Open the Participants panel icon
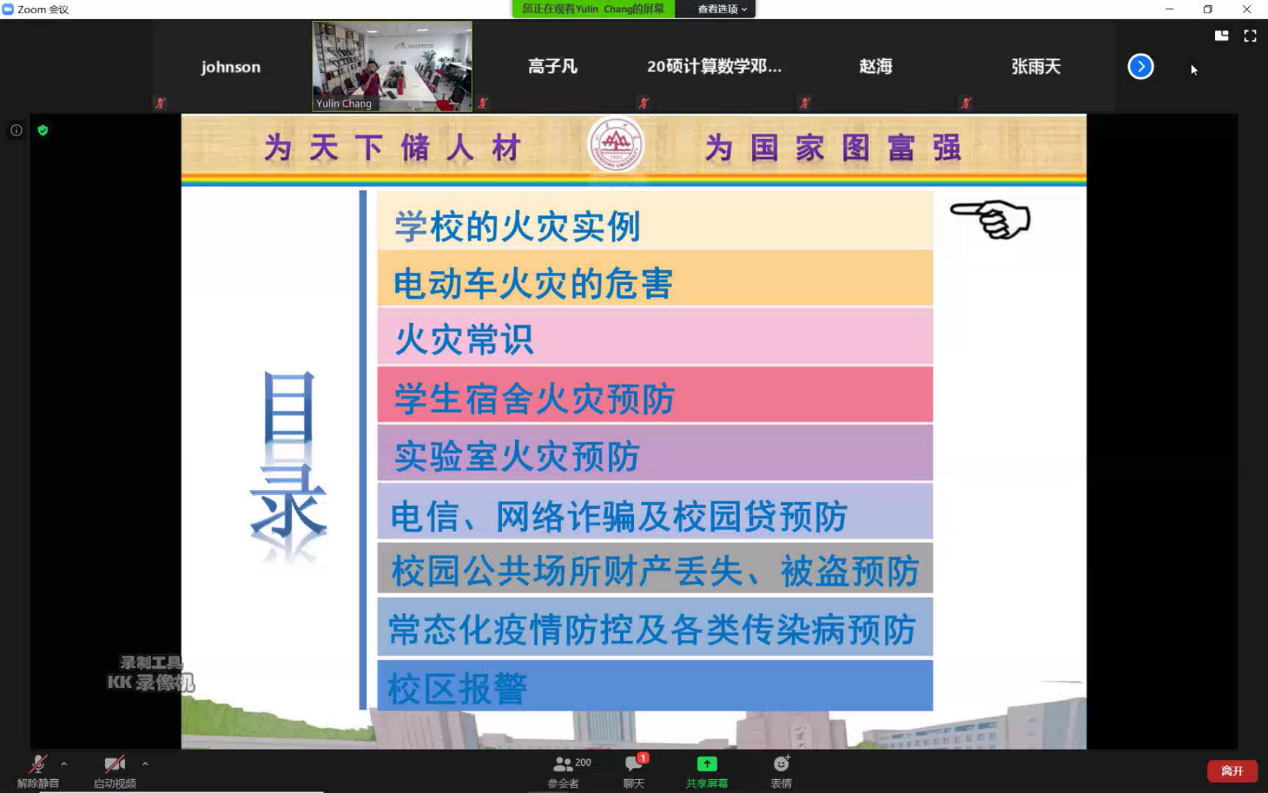The image size is (1268, 793). [564, 765]
